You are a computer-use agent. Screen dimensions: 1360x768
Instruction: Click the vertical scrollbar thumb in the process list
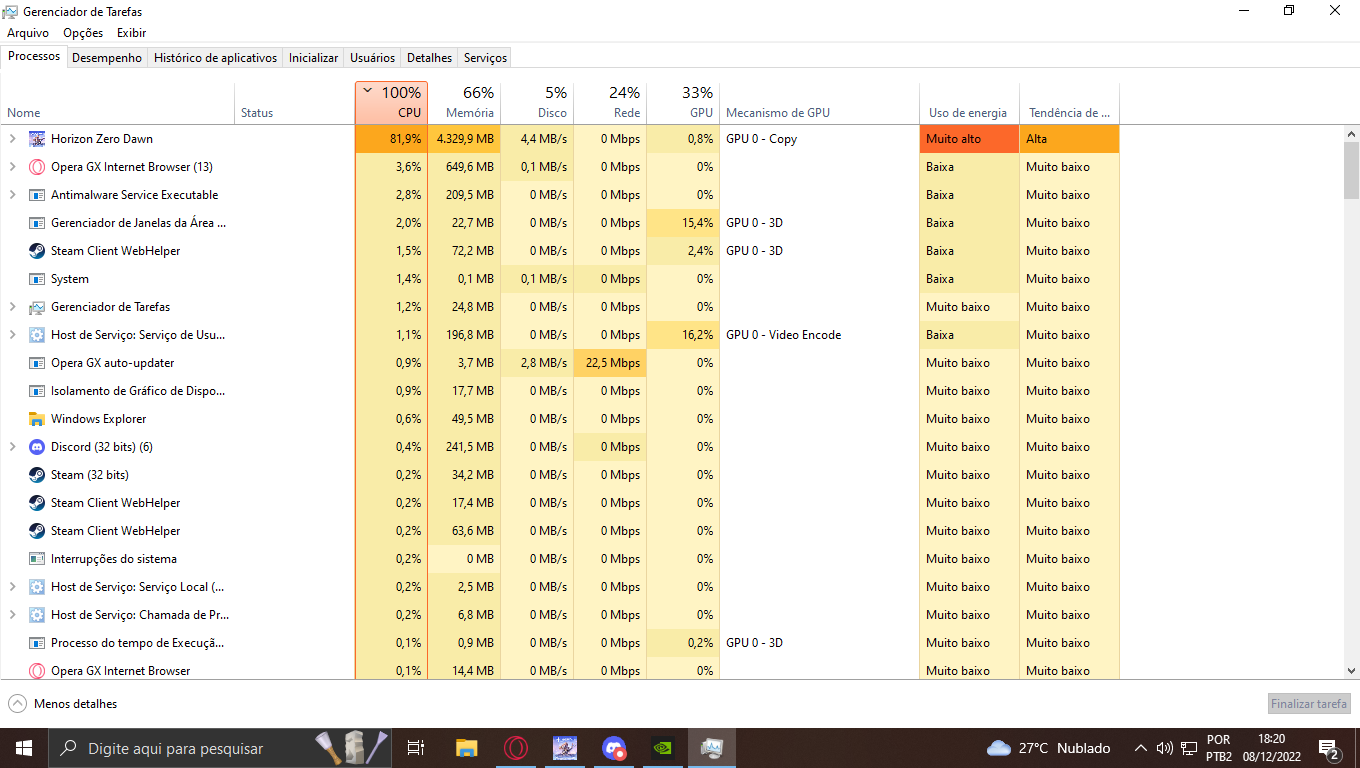1351,170
